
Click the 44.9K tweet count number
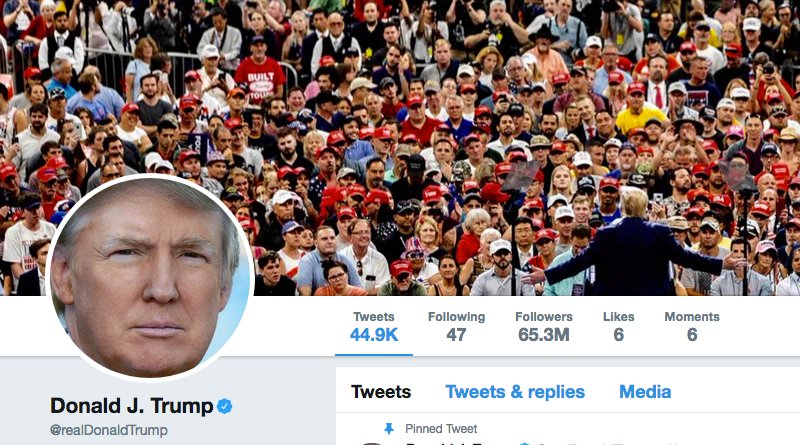coord(374,335)
